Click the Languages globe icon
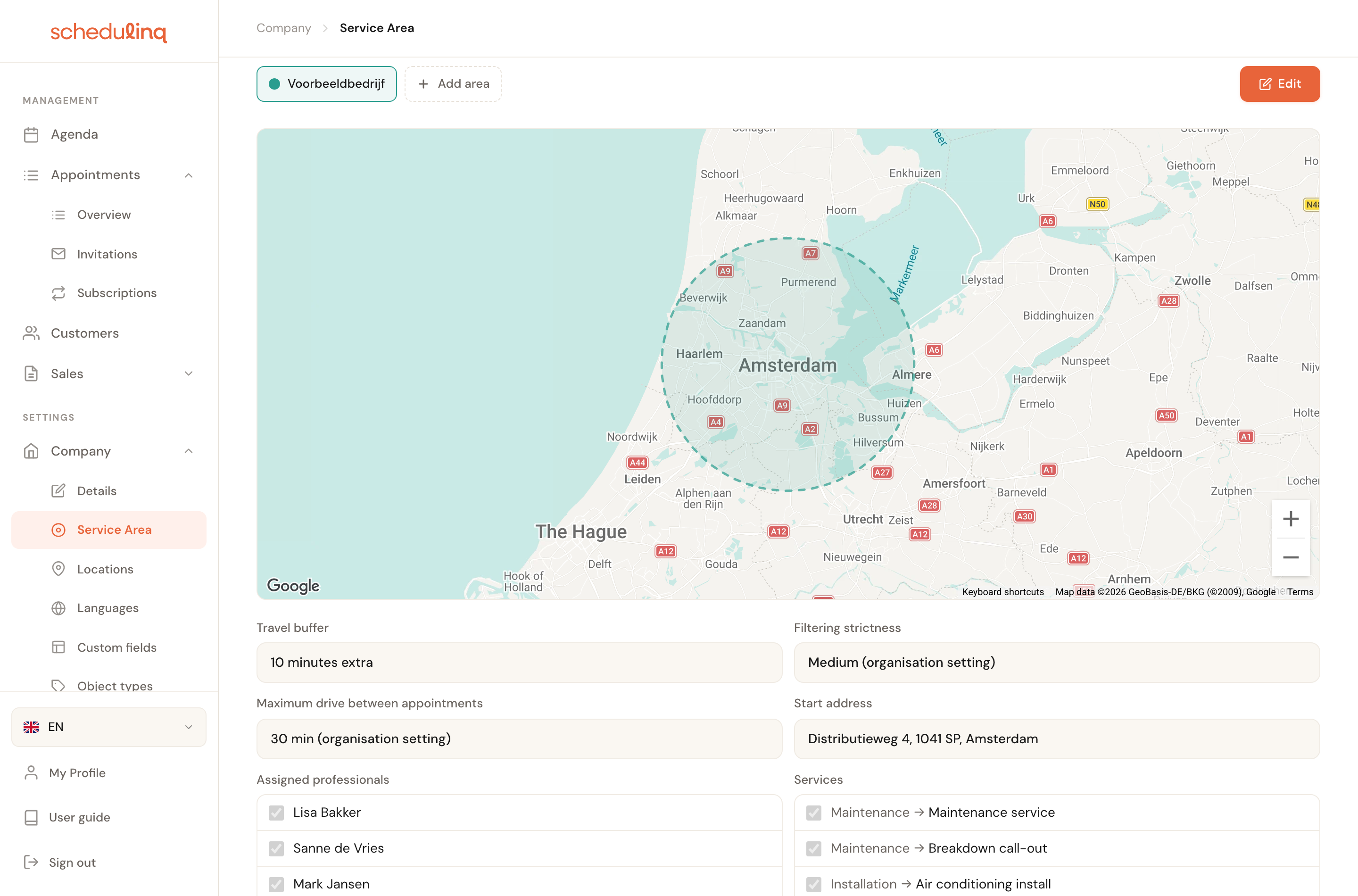1358x896 pixels. [58, 608]
